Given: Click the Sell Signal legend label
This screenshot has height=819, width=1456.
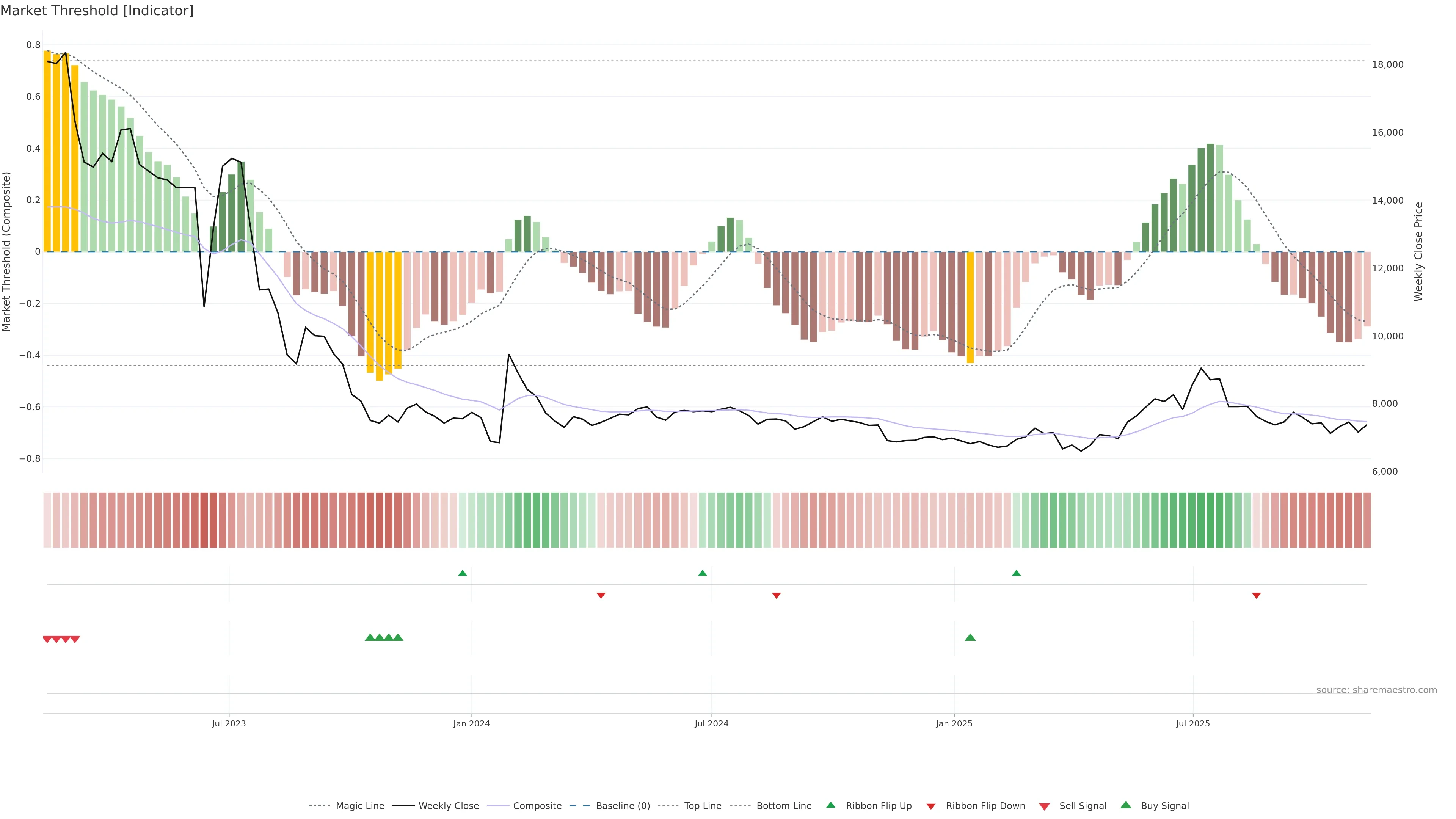Looking at the screenshot, I should tap(1083, 806).
